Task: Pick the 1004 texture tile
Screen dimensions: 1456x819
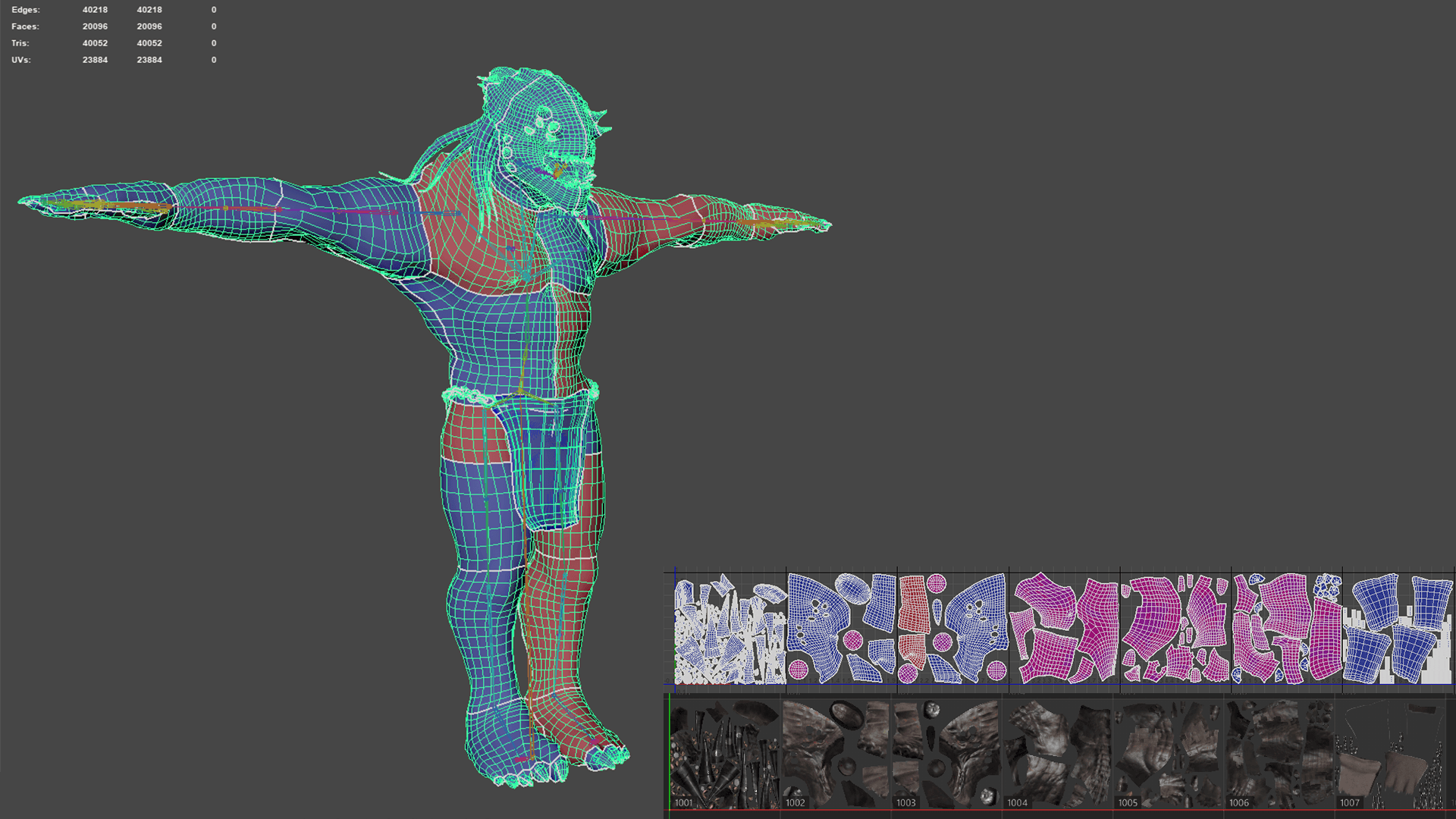Action: click(1056, 754)
